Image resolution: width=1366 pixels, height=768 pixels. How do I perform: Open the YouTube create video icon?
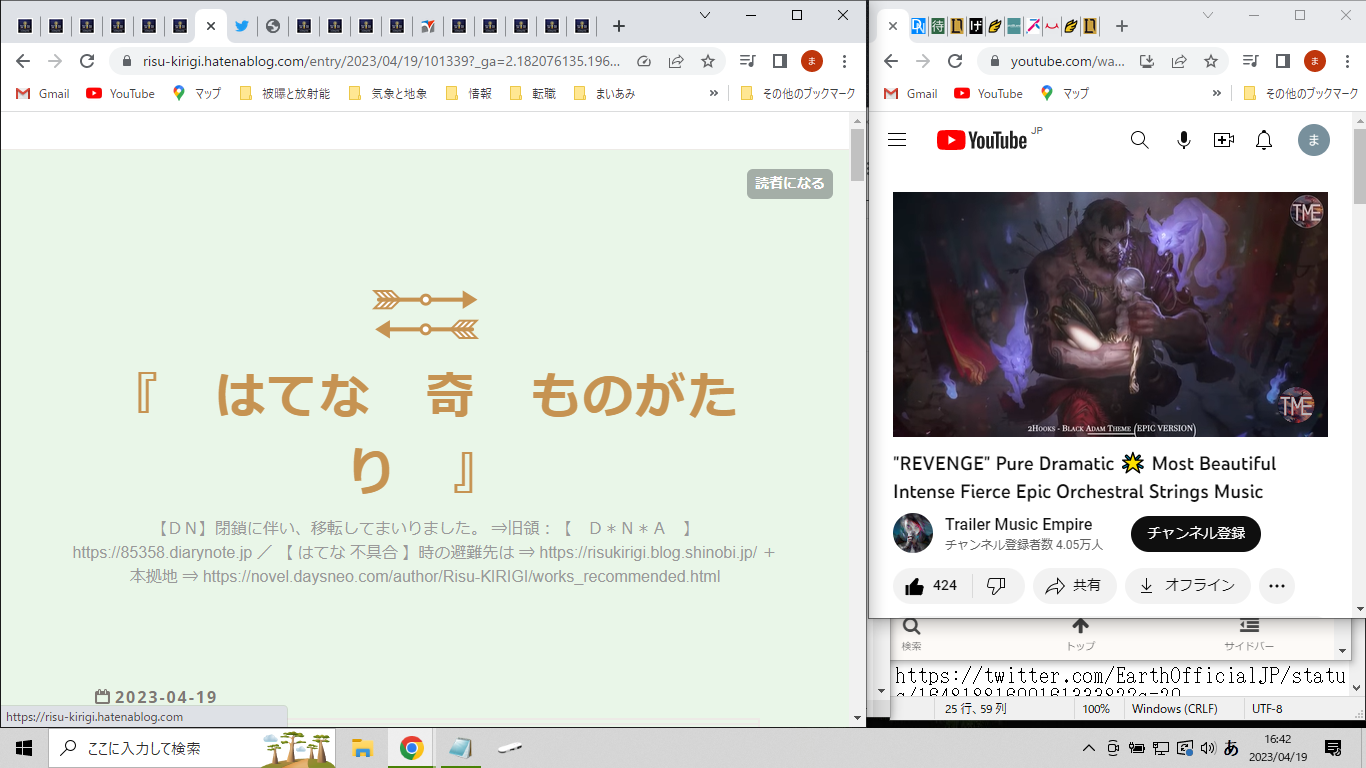pyautogui.click(x=1224, y=140)
